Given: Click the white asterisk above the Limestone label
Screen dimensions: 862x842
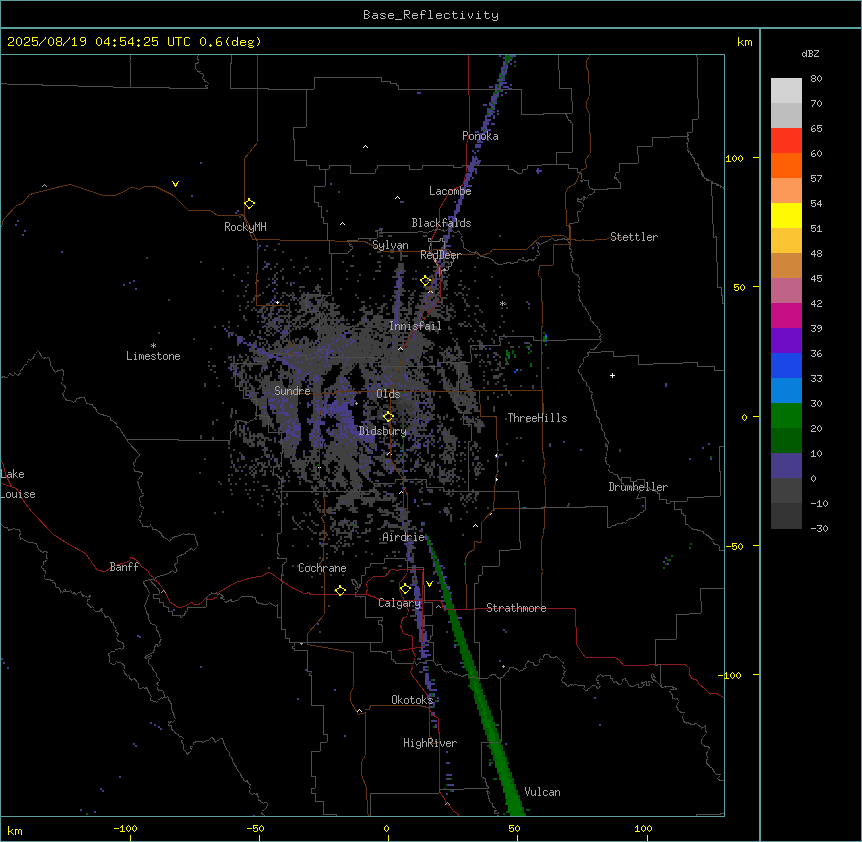Looking at the screenshot, I should (x=153, y=346).
